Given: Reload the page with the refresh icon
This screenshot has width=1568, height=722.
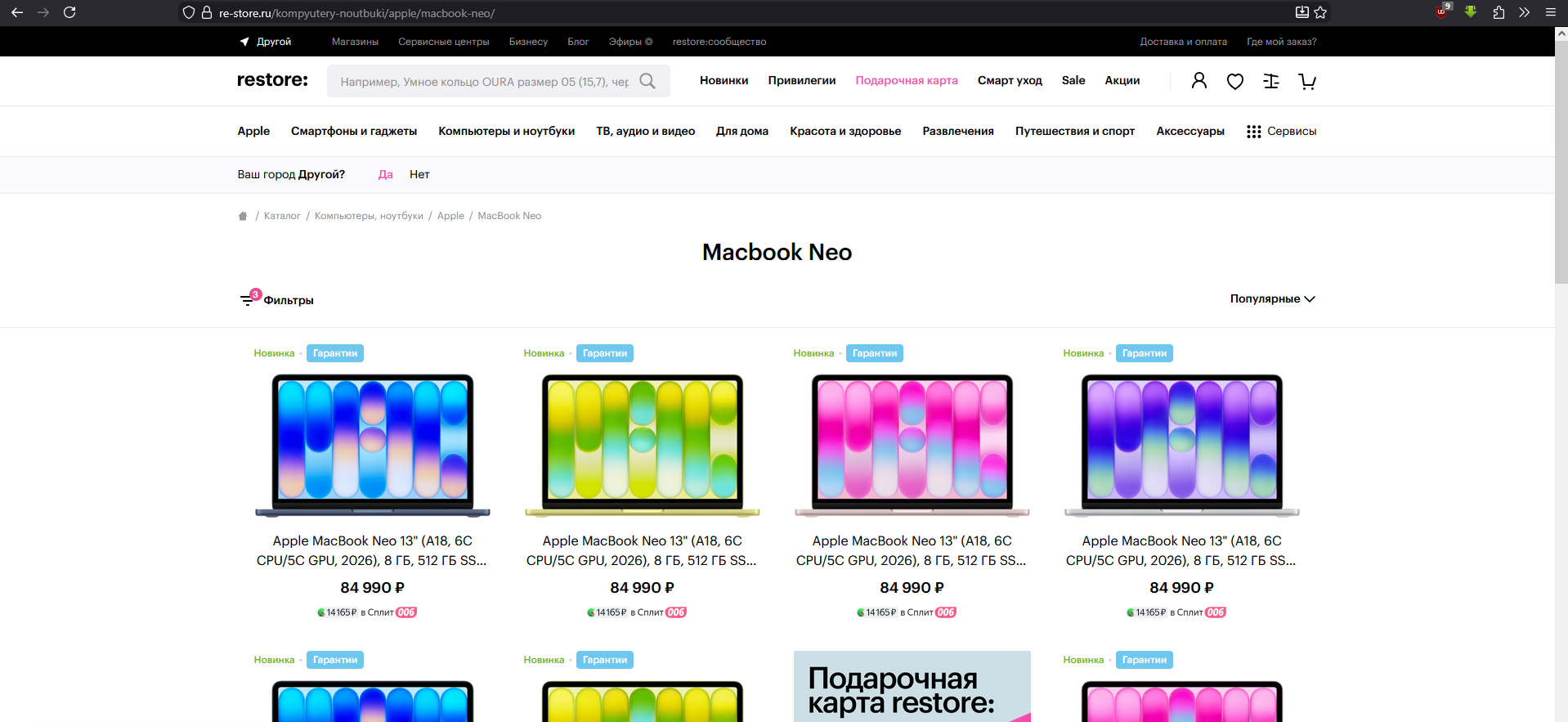Looking at the screenshot, I should 69,12.
